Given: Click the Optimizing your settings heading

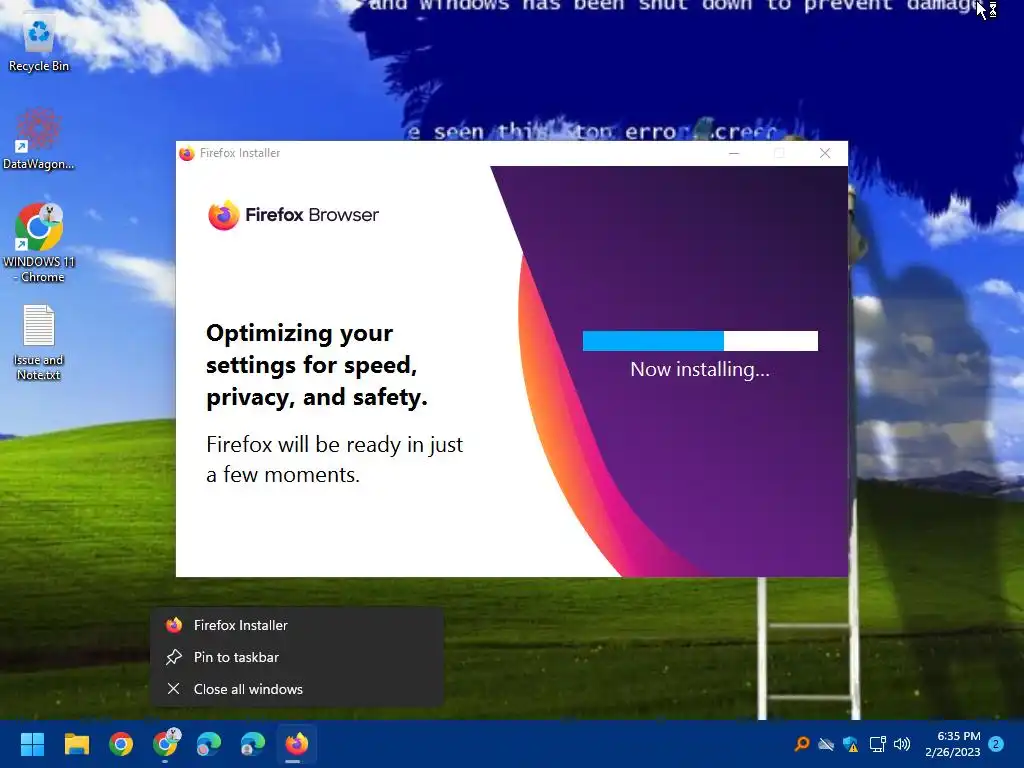Looking at the screenshot, I should coord(317,365).
